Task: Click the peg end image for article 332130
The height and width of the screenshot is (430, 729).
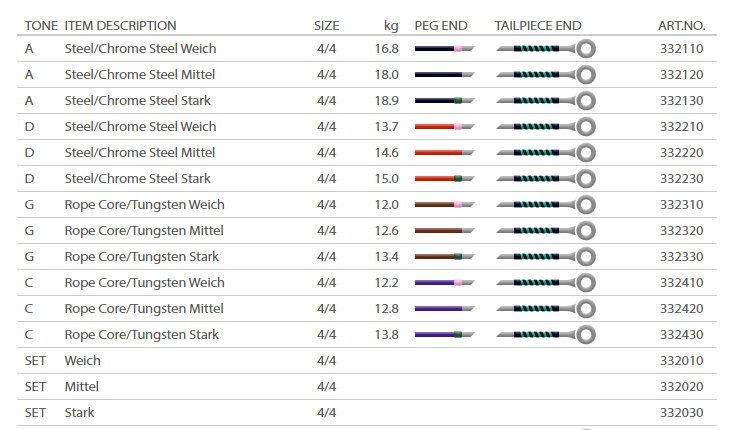Action: [x=443, y=101]
